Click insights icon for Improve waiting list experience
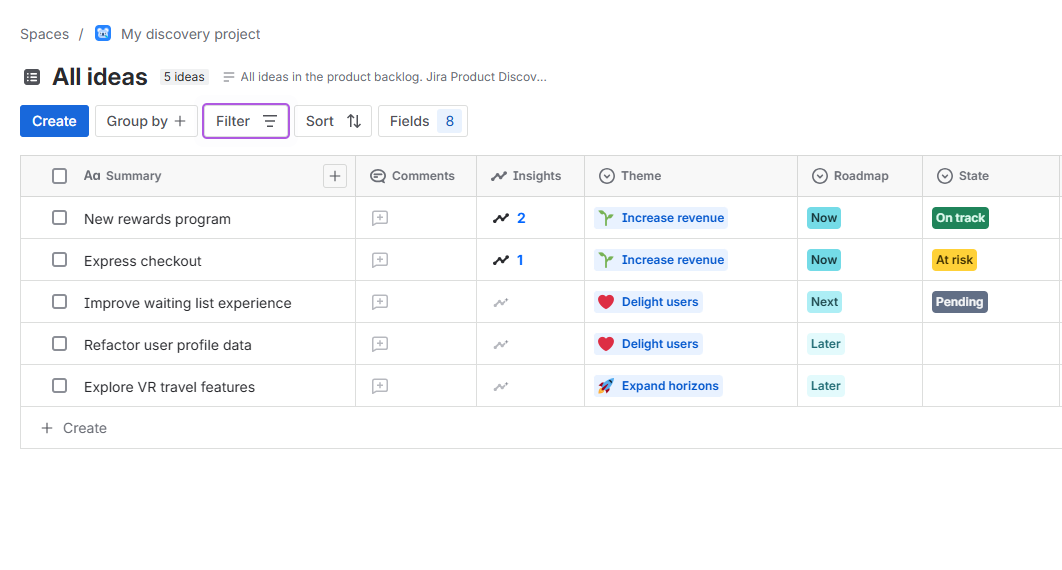Viewport: 1062px width, 570px height. pos(501,303)
